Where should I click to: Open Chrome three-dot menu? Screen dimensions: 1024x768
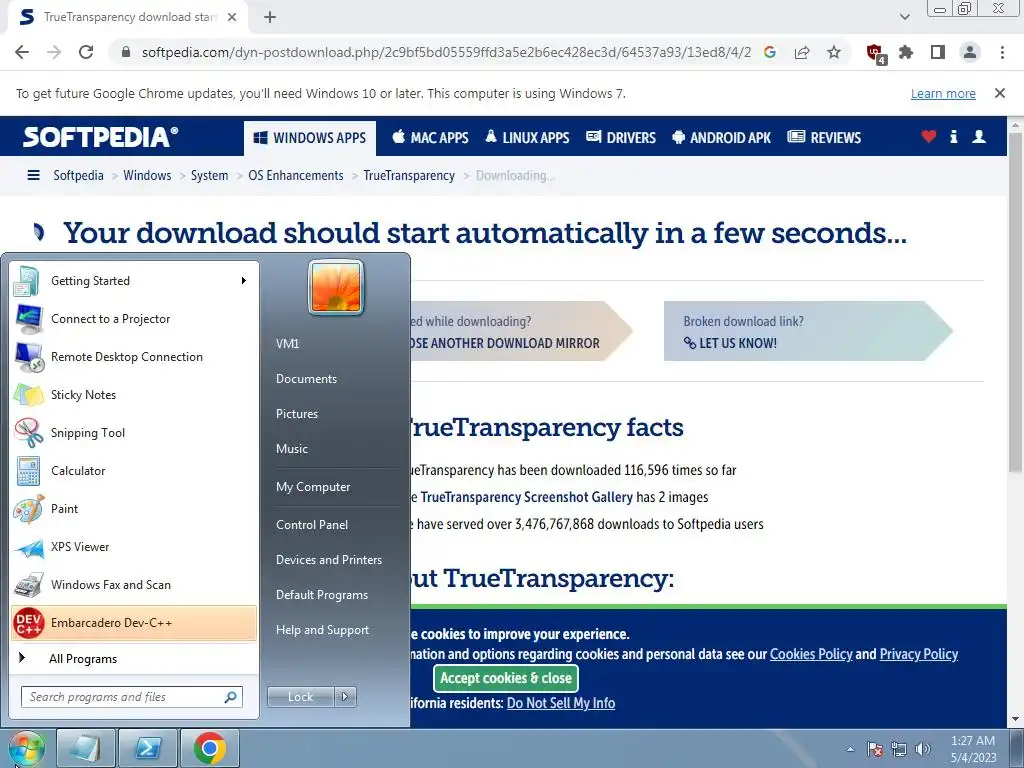tap(1002, 52)
